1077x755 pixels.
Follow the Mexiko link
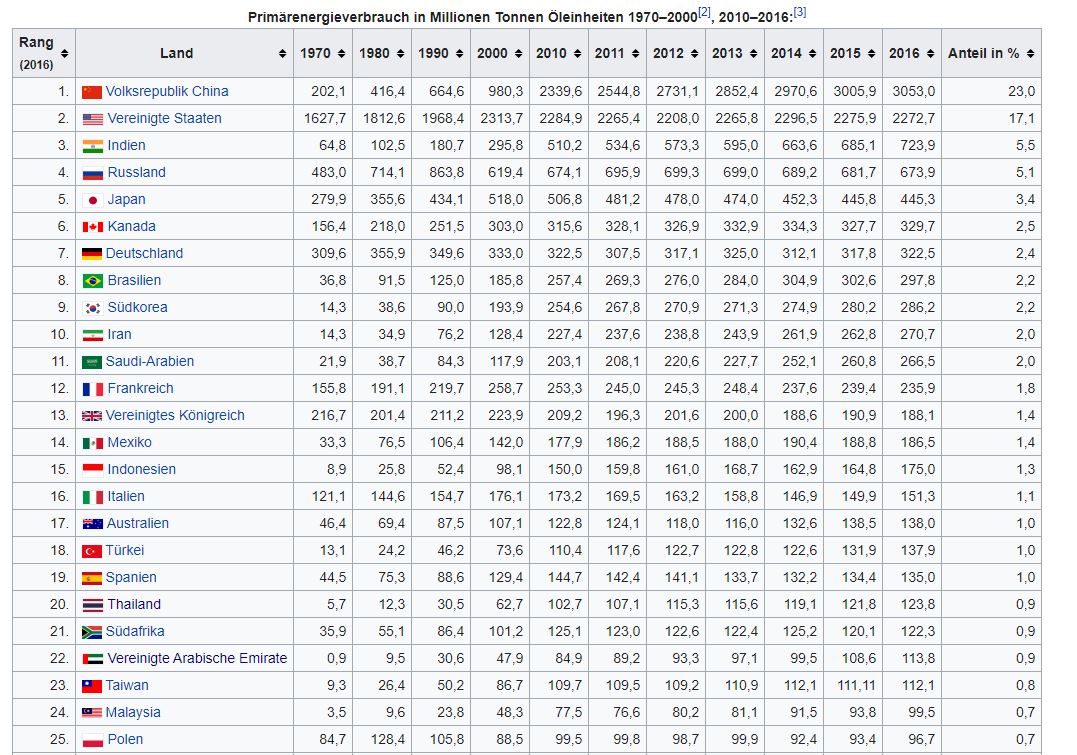coord(130,442)
